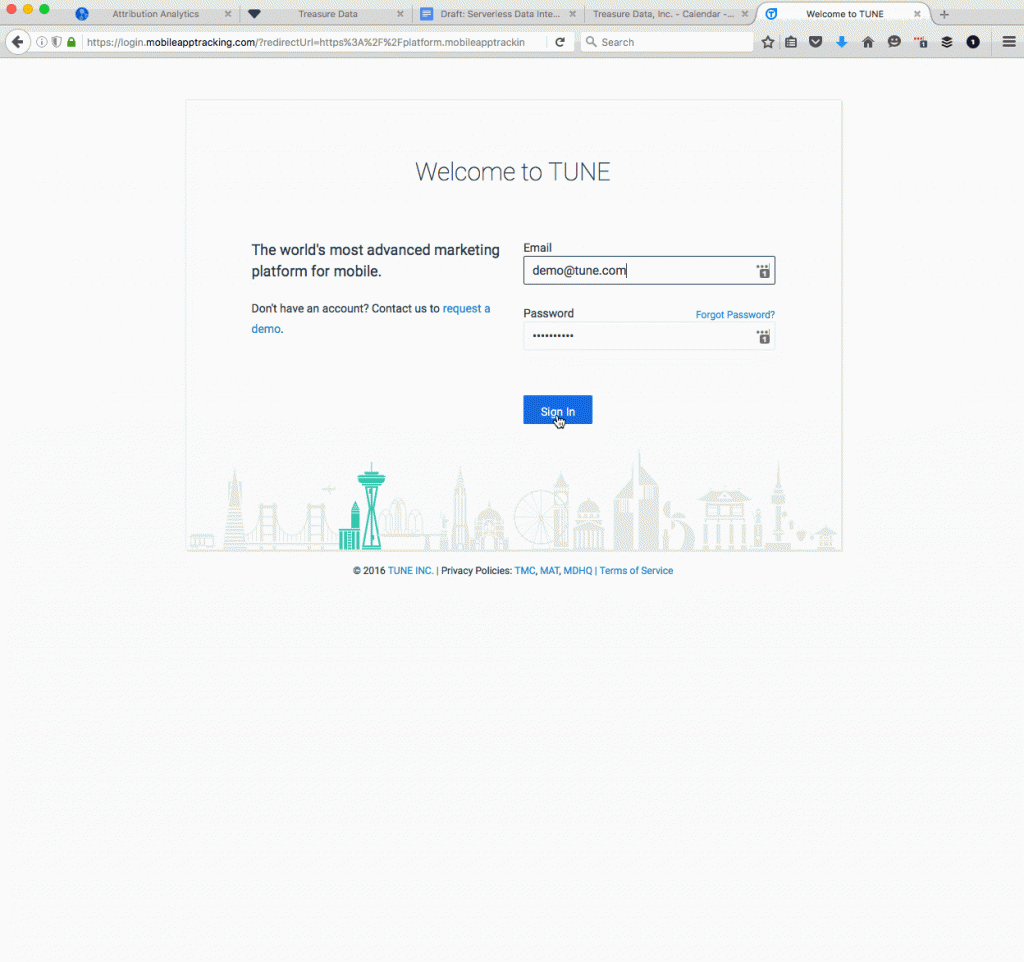The width and height of the screenshot is (1024, 962).
Task: Open the bookmarks list clipboard icon
Action: click(x=791, y=42)
